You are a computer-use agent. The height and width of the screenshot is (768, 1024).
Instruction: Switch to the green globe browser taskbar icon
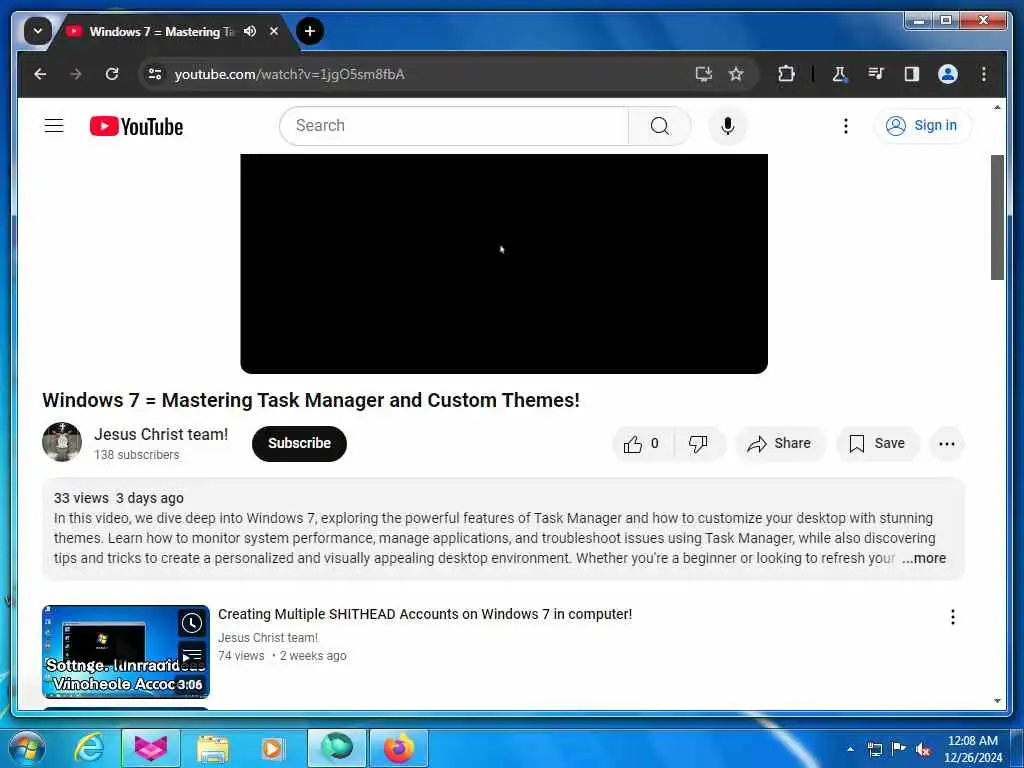point(337,748)
